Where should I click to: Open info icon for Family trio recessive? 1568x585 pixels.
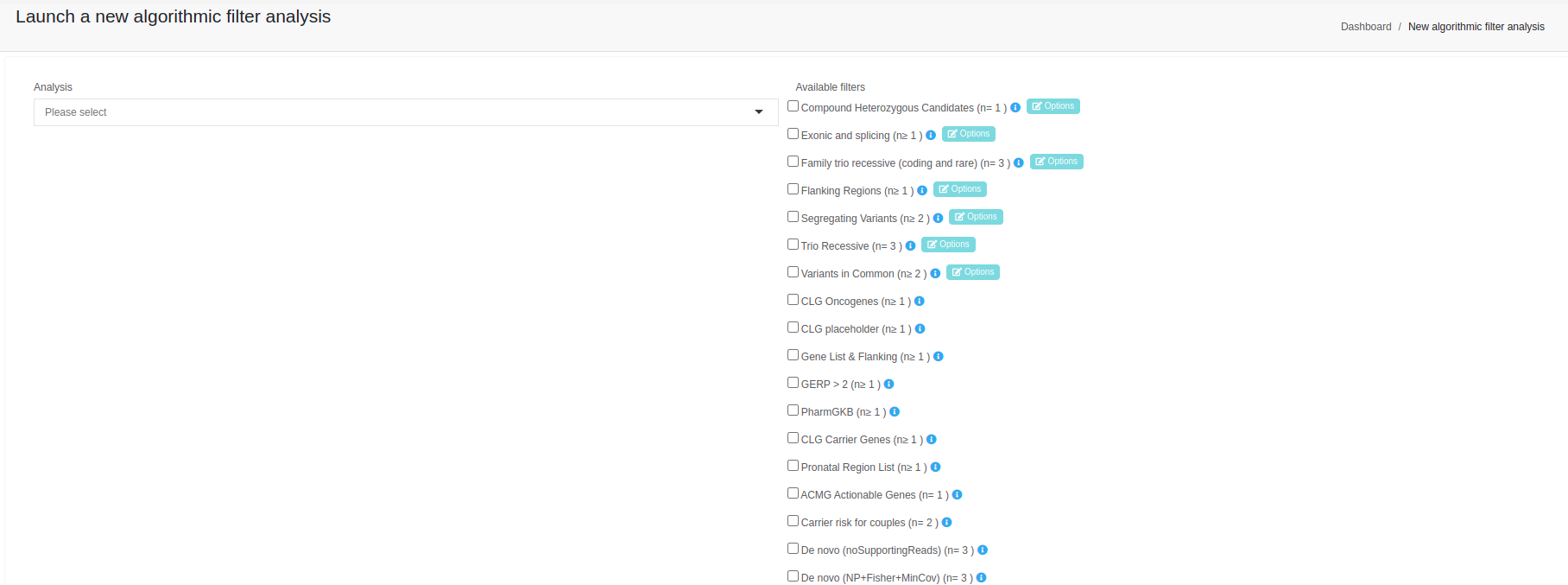point(1019,163)
